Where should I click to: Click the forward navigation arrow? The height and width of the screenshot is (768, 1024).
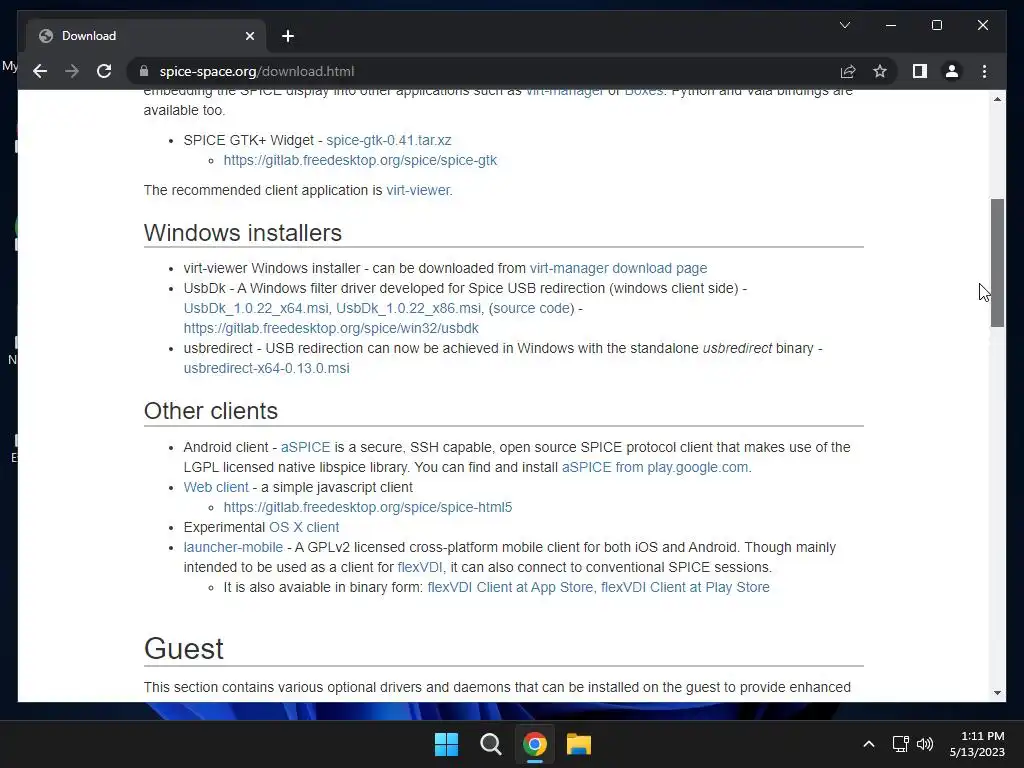[72, 71]
